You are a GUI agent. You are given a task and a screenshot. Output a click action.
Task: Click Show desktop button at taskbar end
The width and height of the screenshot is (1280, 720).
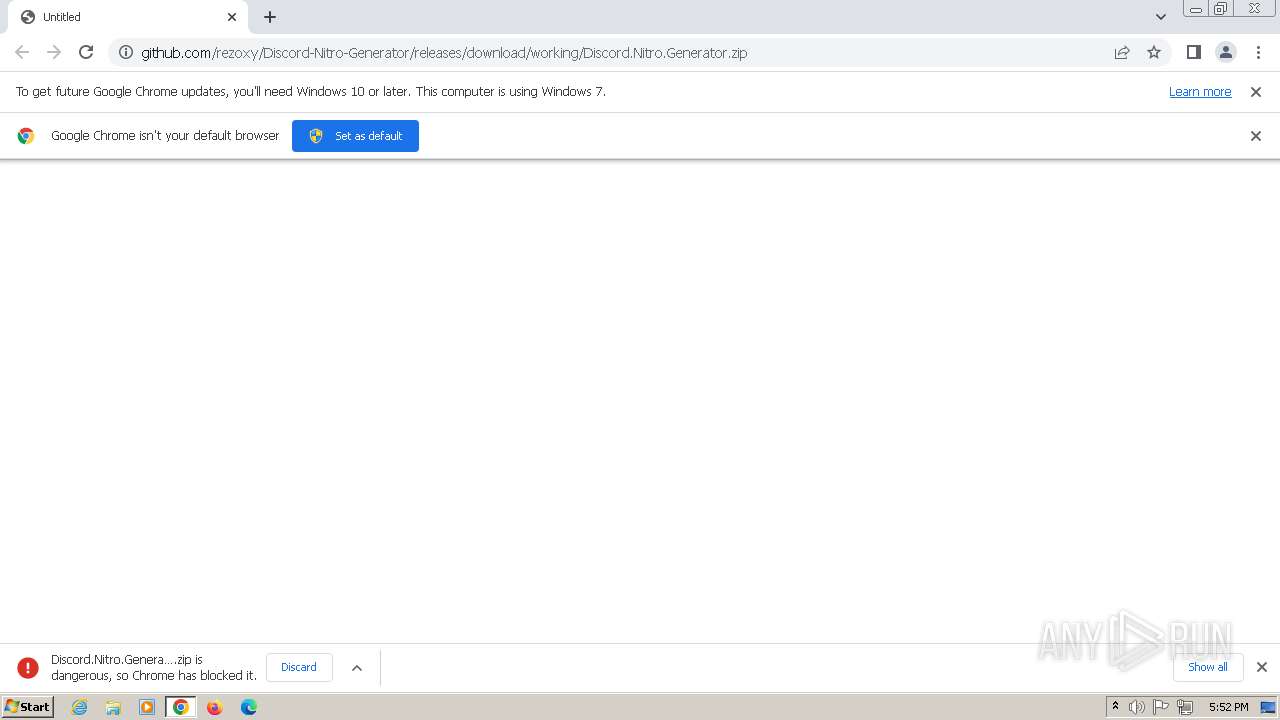click(1268, 707)
